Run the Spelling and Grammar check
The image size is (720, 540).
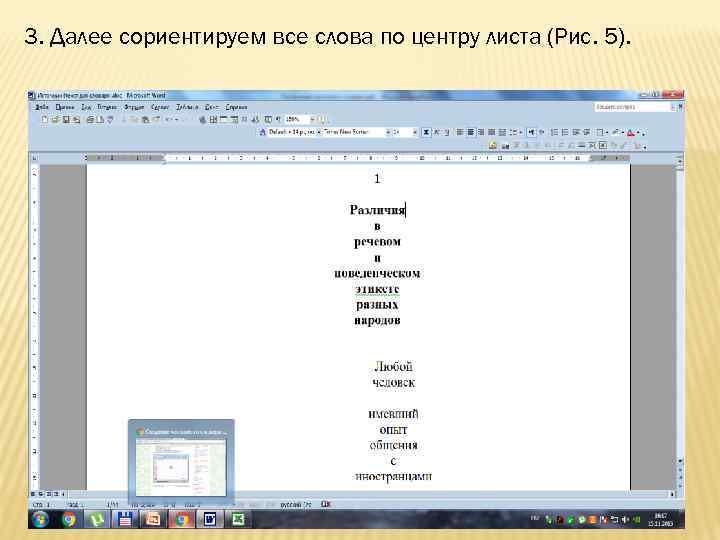110,120
